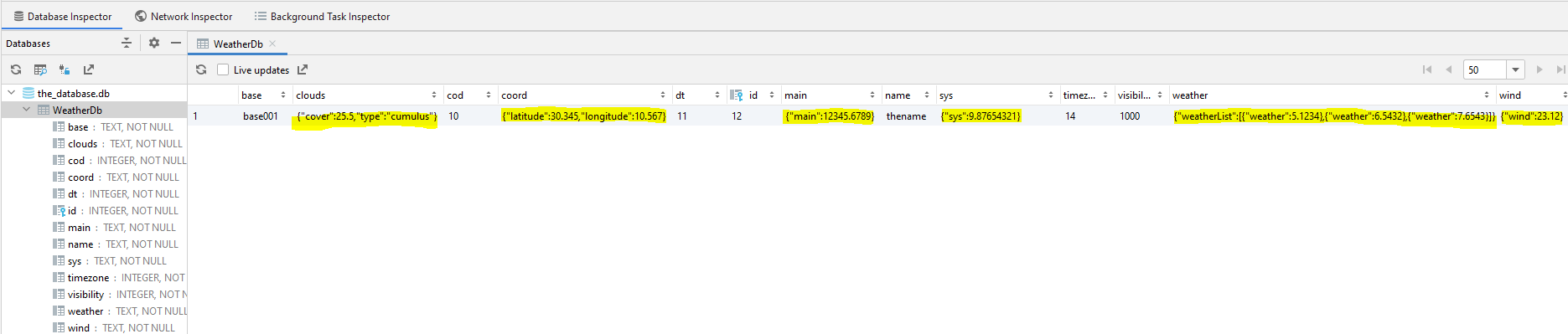1568x334 pixels.
Task: Sort by the timezone column arrows
Action: click(1105, 95)
